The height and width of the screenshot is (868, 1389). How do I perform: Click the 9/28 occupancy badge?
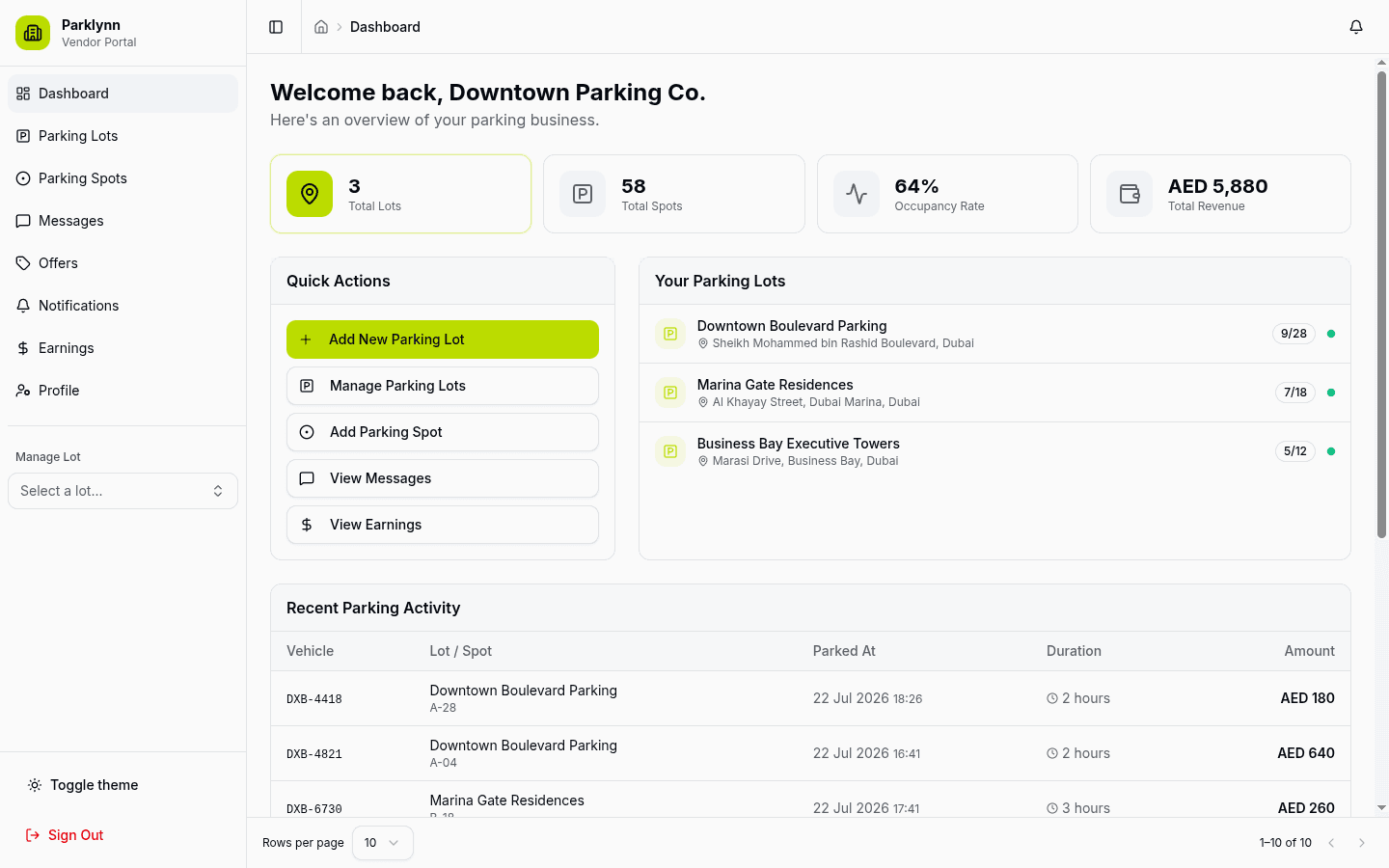point(1294,334)
